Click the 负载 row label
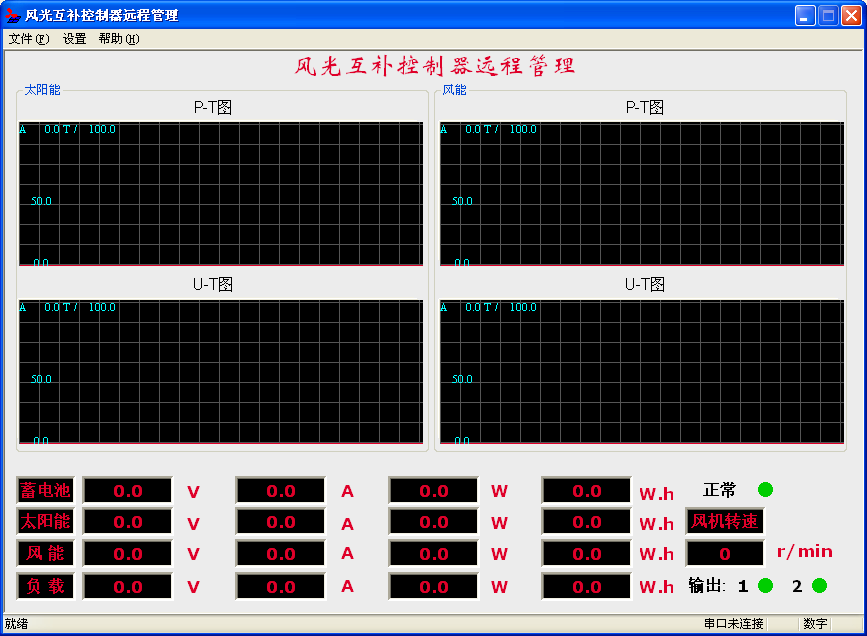 click(46, 587)
